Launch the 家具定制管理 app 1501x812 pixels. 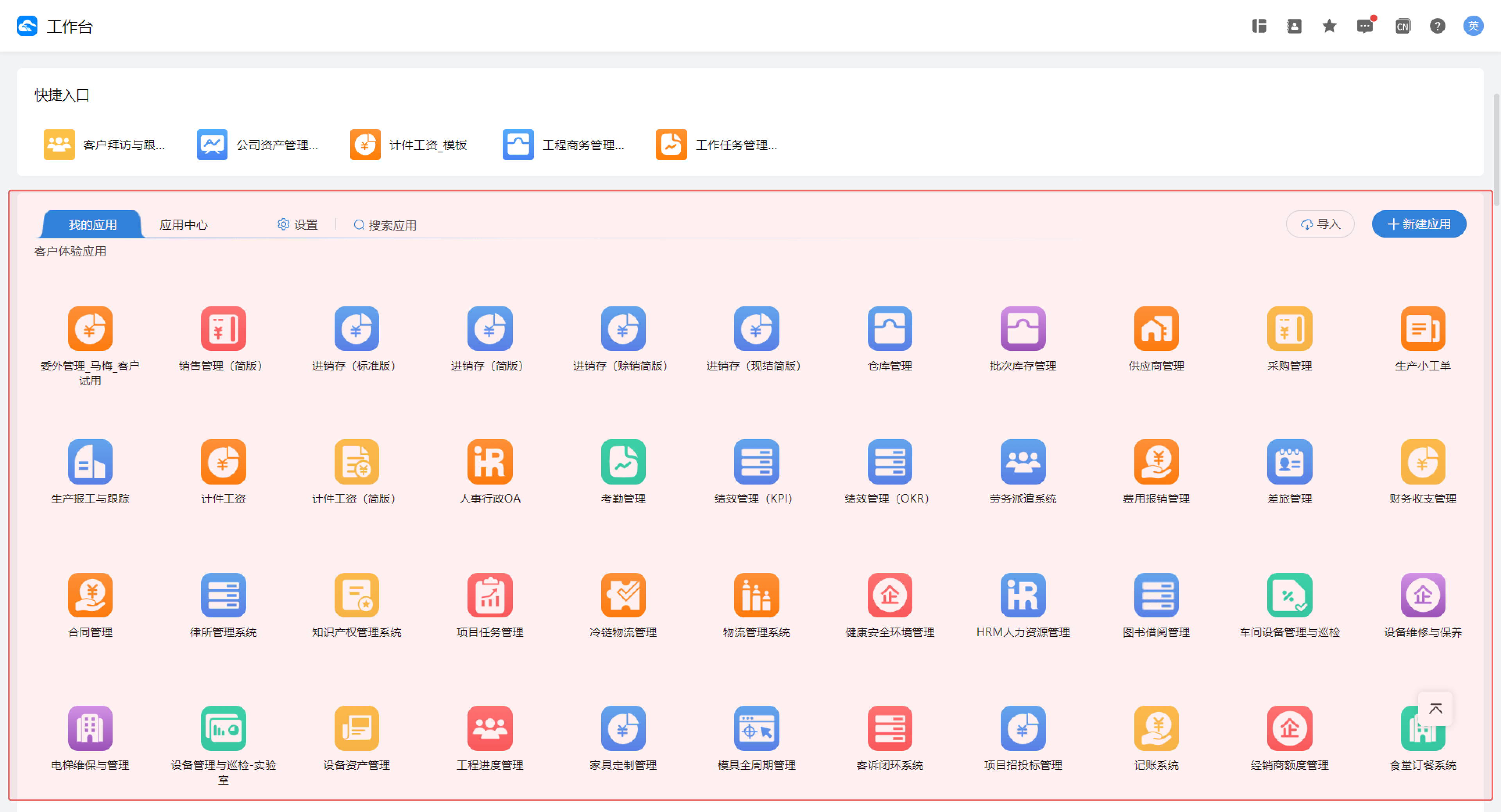(623, 728)
